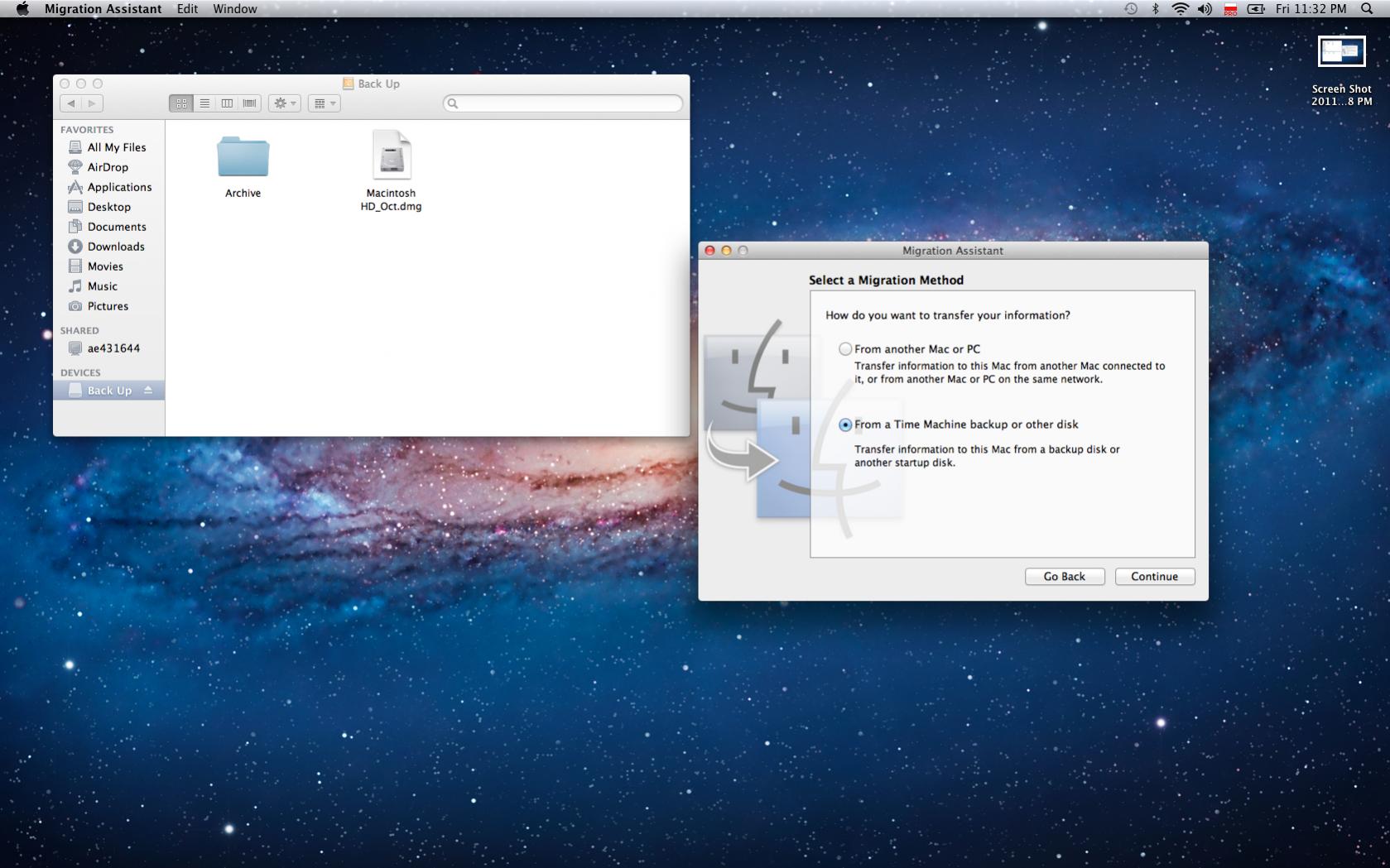
Task: Select Macintosh HD_Oct.dmg disk image
Action: click(391, 171)
